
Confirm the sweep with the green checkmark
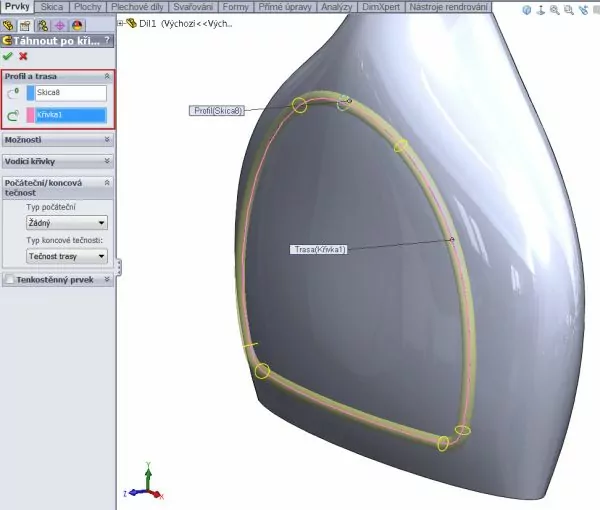click(x=9, y=56)
